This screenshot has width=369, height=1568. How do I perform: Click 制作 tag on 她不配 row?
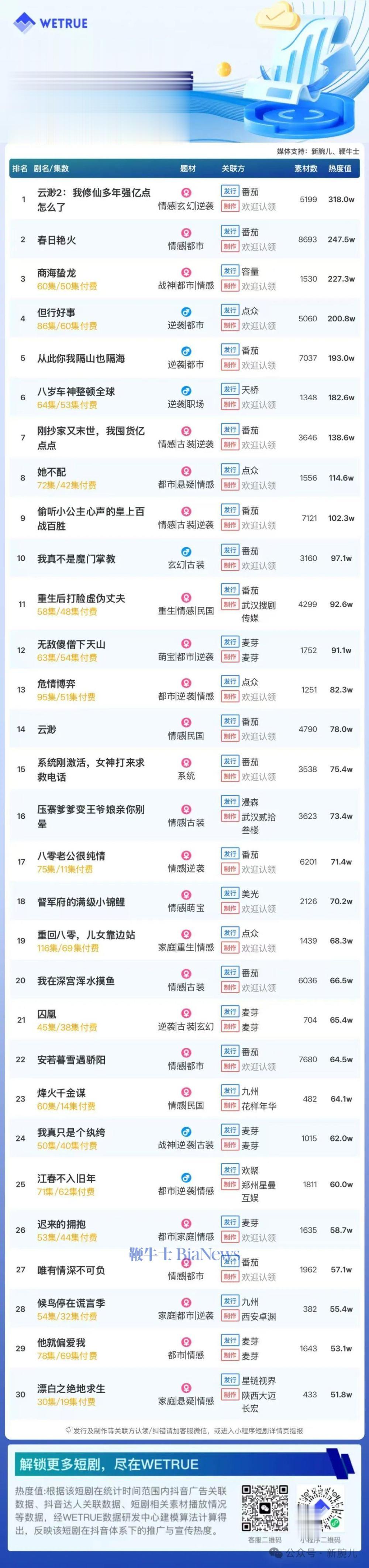(x=230, y=485)
